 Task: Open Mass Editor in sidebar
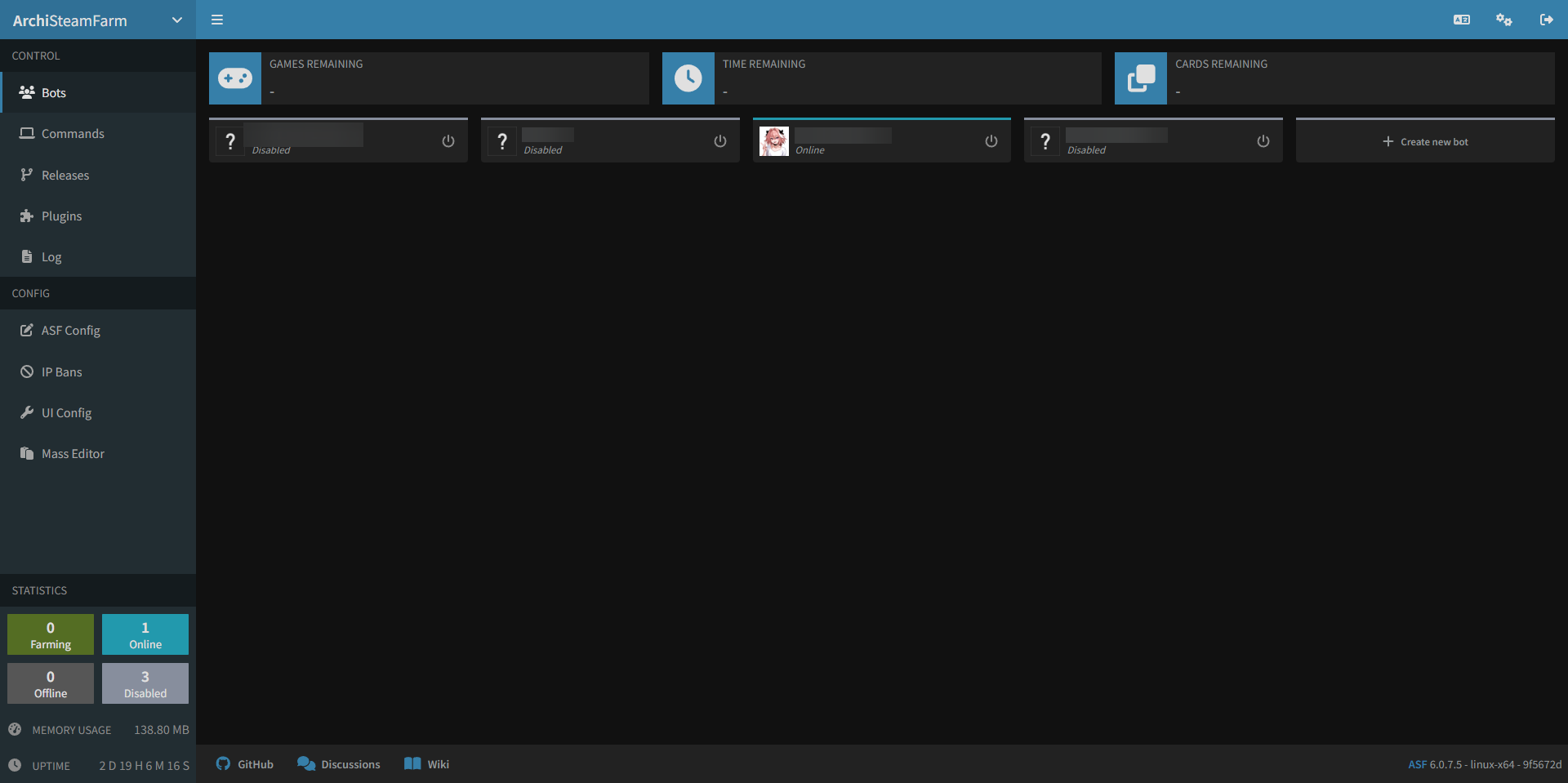(x=98, y=454)
